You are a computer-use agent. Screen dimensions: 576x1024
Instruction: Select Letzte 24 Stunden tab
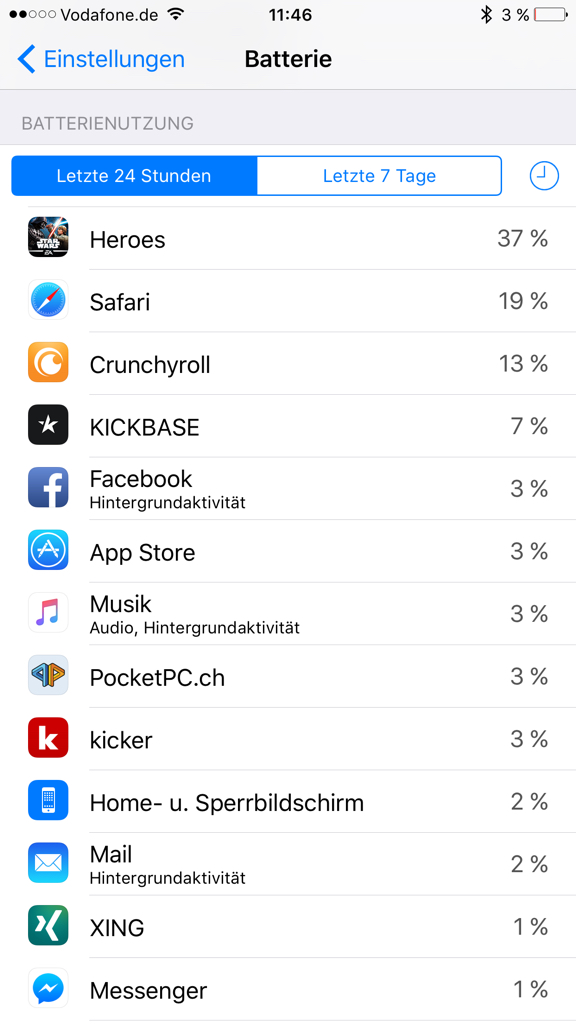[134, 176]
